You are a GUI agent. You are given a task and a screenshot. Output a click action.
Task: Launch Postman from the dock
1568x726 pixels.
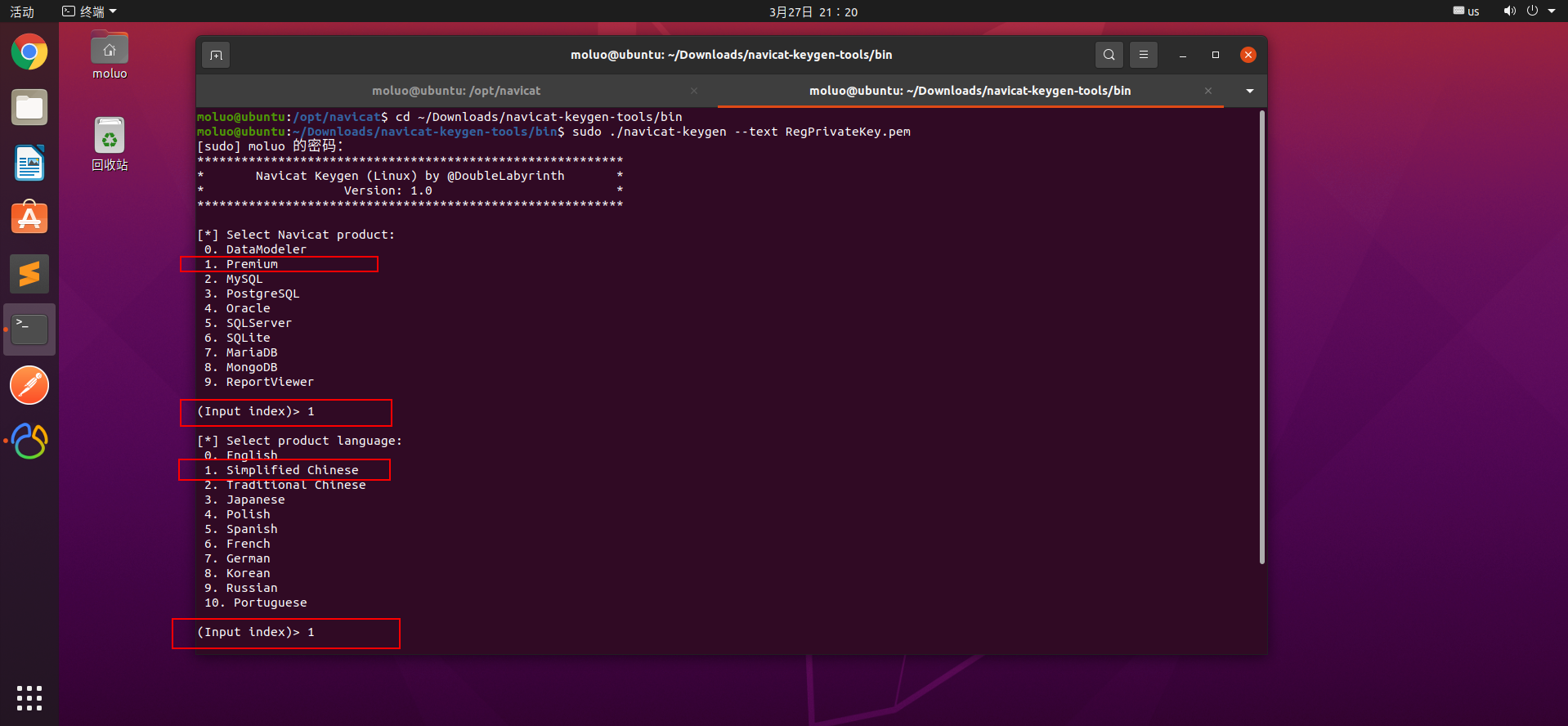(29, 385)
